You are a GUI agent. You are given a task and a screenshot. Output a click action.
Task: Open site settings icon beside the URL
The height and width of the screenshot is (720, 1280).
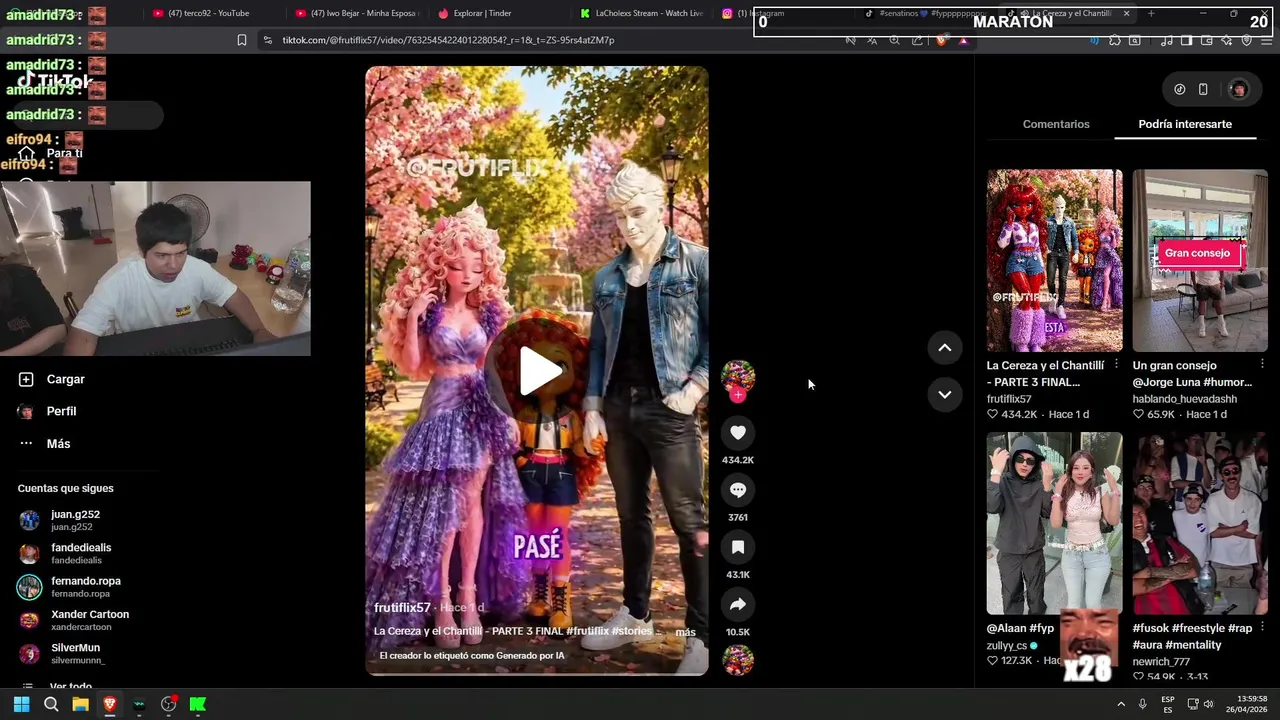[267, 40]
